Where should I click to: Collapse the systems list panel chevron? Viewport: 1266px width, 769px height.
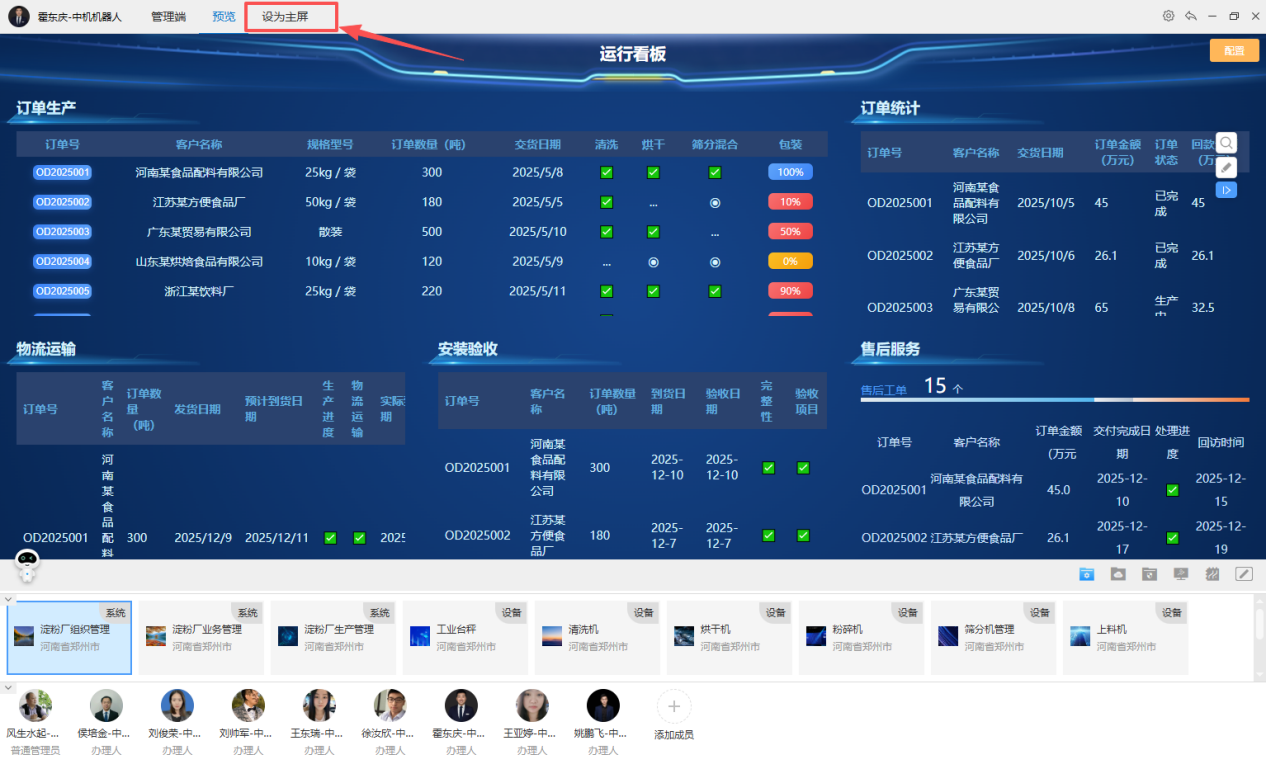8,599
